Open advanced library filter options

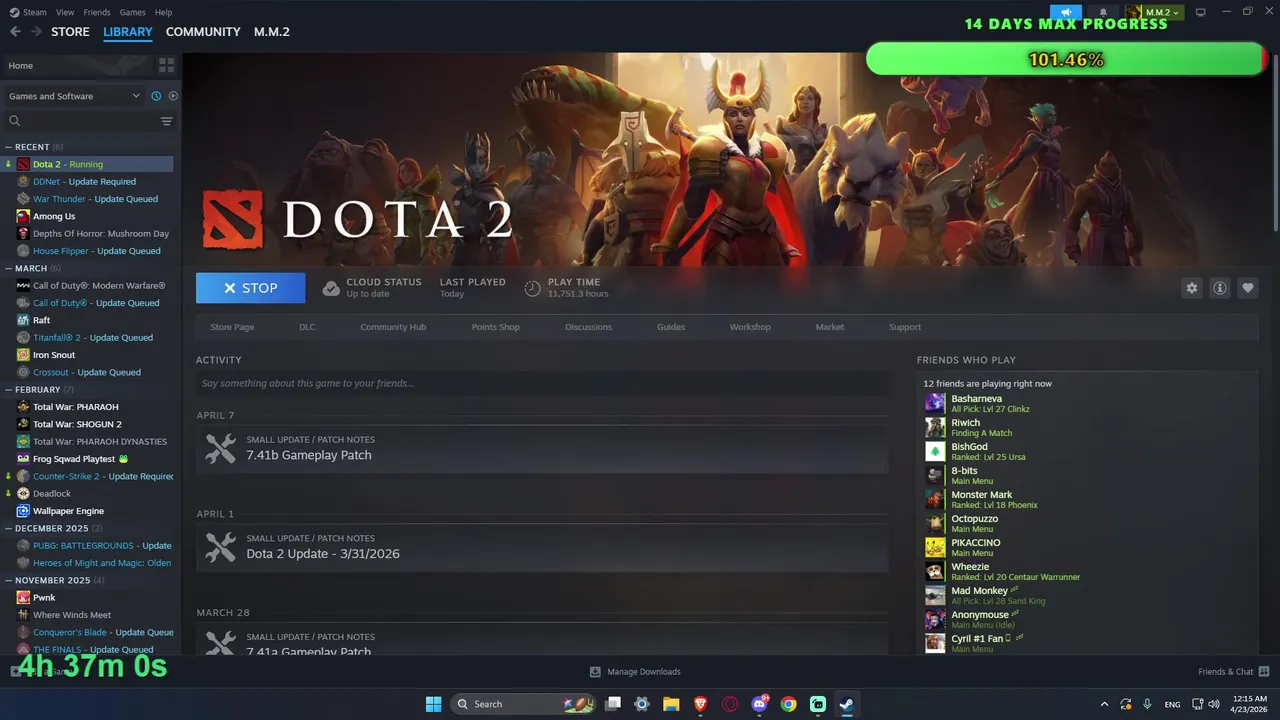tap(166, 121)
